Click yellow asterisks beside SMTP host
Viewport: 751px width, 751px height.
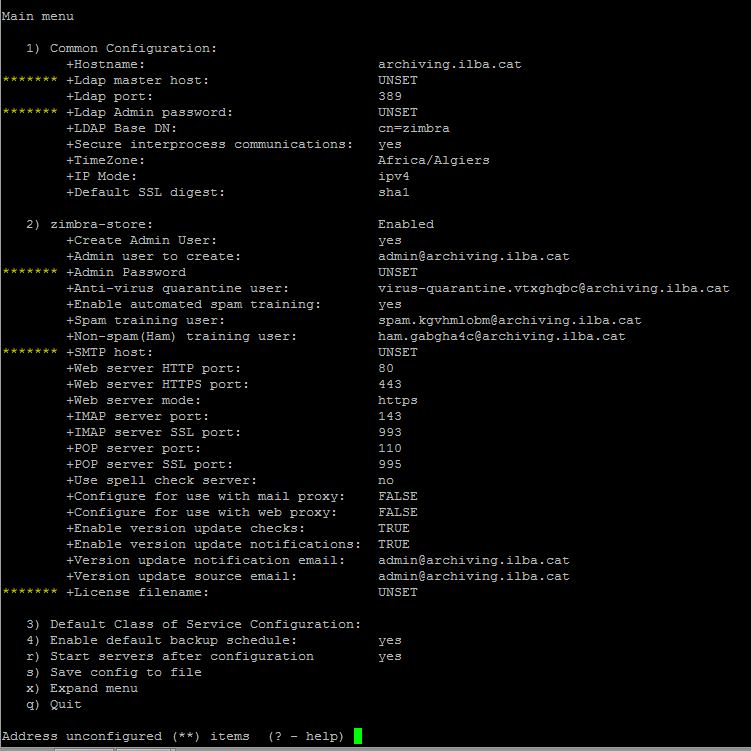coord(30,352)
